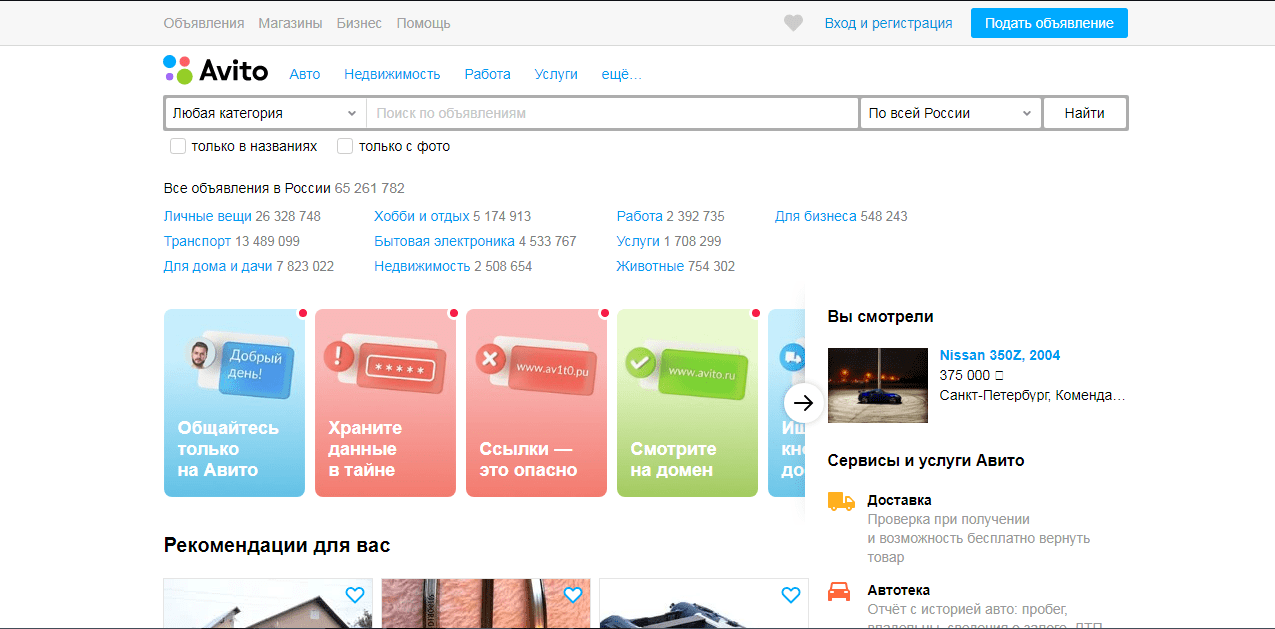Image resolution: width=1275 pixels, height=629 pixels.
Task: Expand the 'По всей России' region dropdown
Action: click(x=951, y=113)
